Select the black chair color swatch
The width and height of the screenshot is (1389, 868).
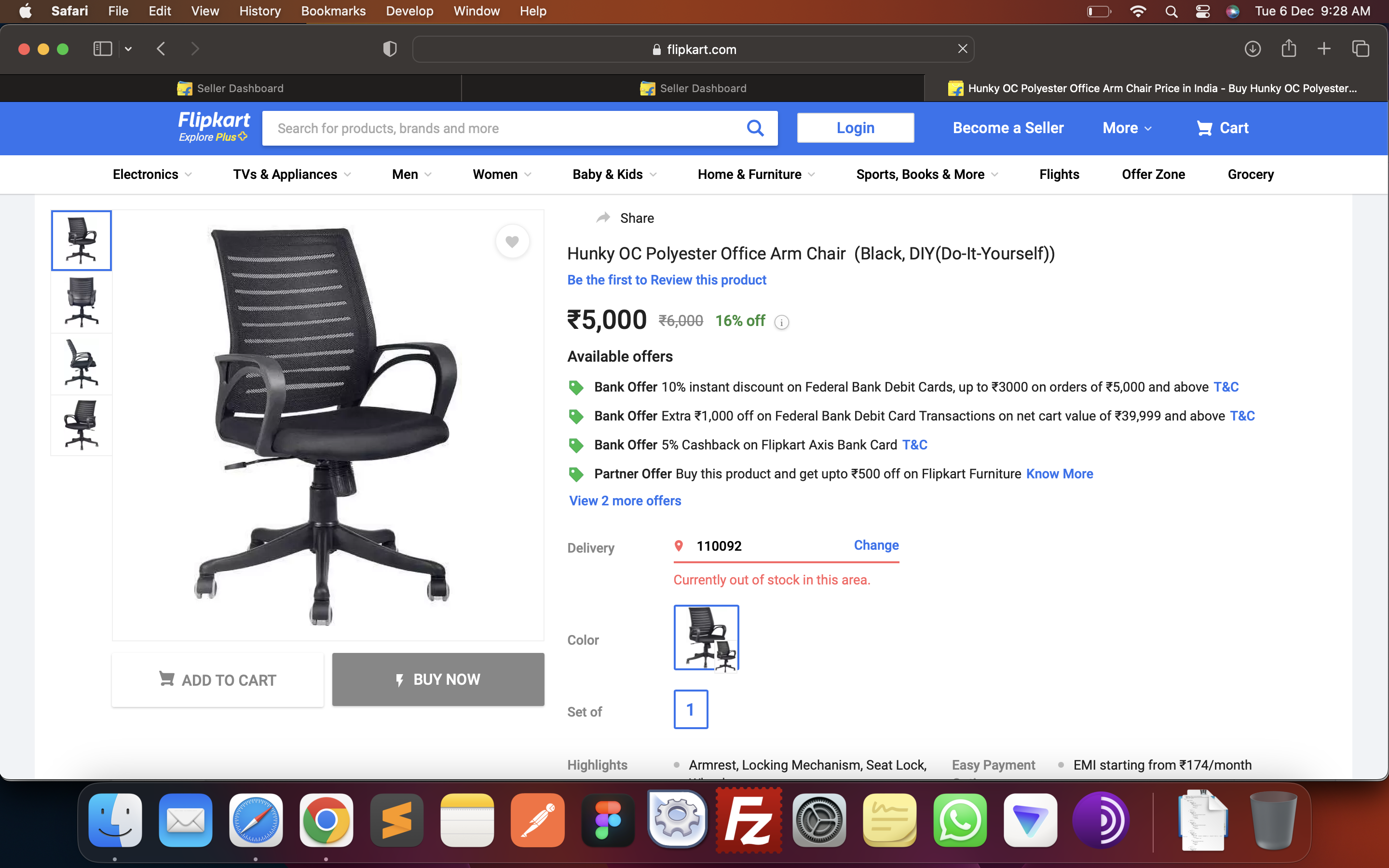click(x=706, y=637)
